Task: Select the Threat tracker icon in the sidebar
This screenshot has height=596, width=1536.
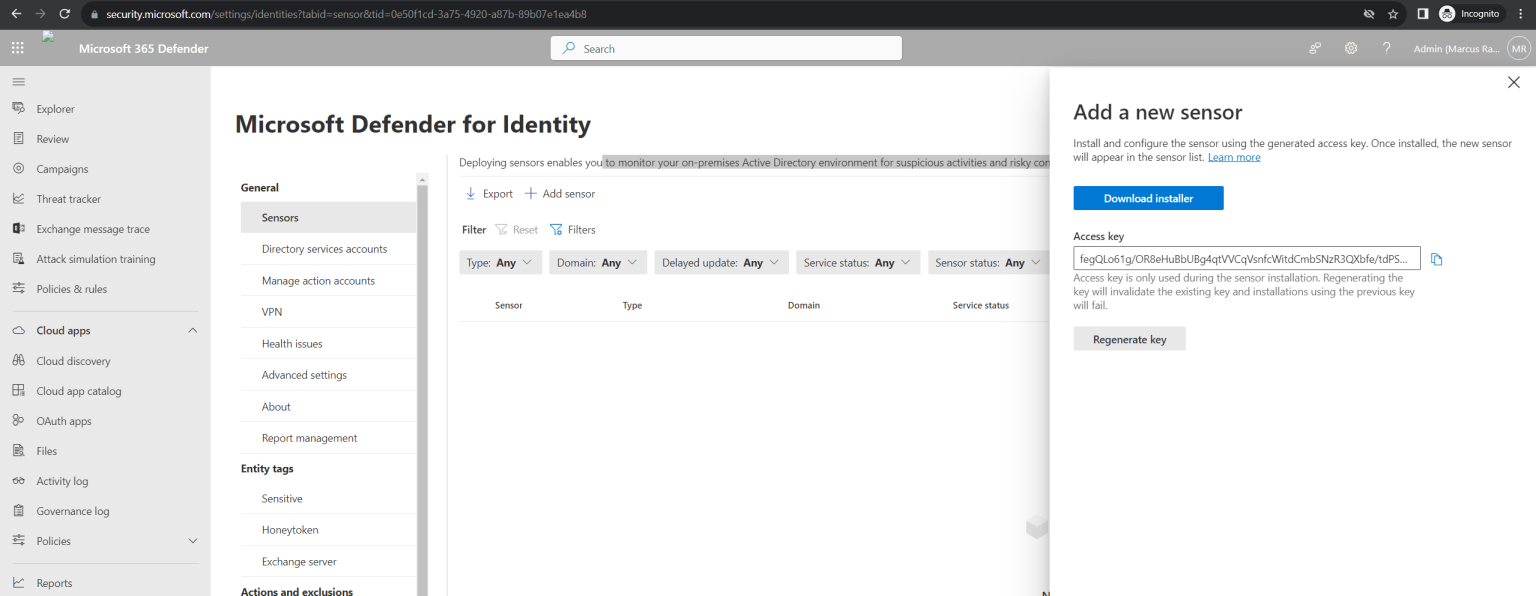Action: click(16, 198)
